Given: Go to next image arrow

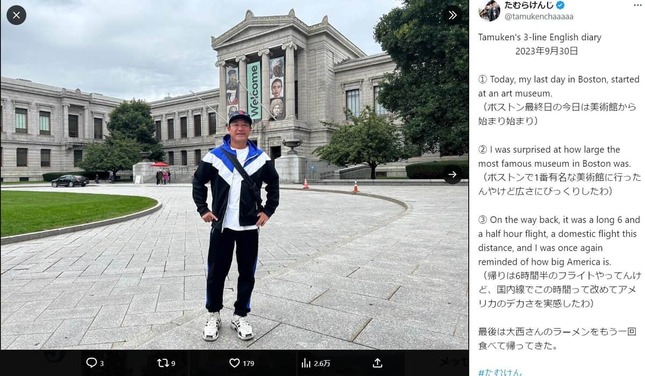Looking at the screenshot, I should (452, 174).
